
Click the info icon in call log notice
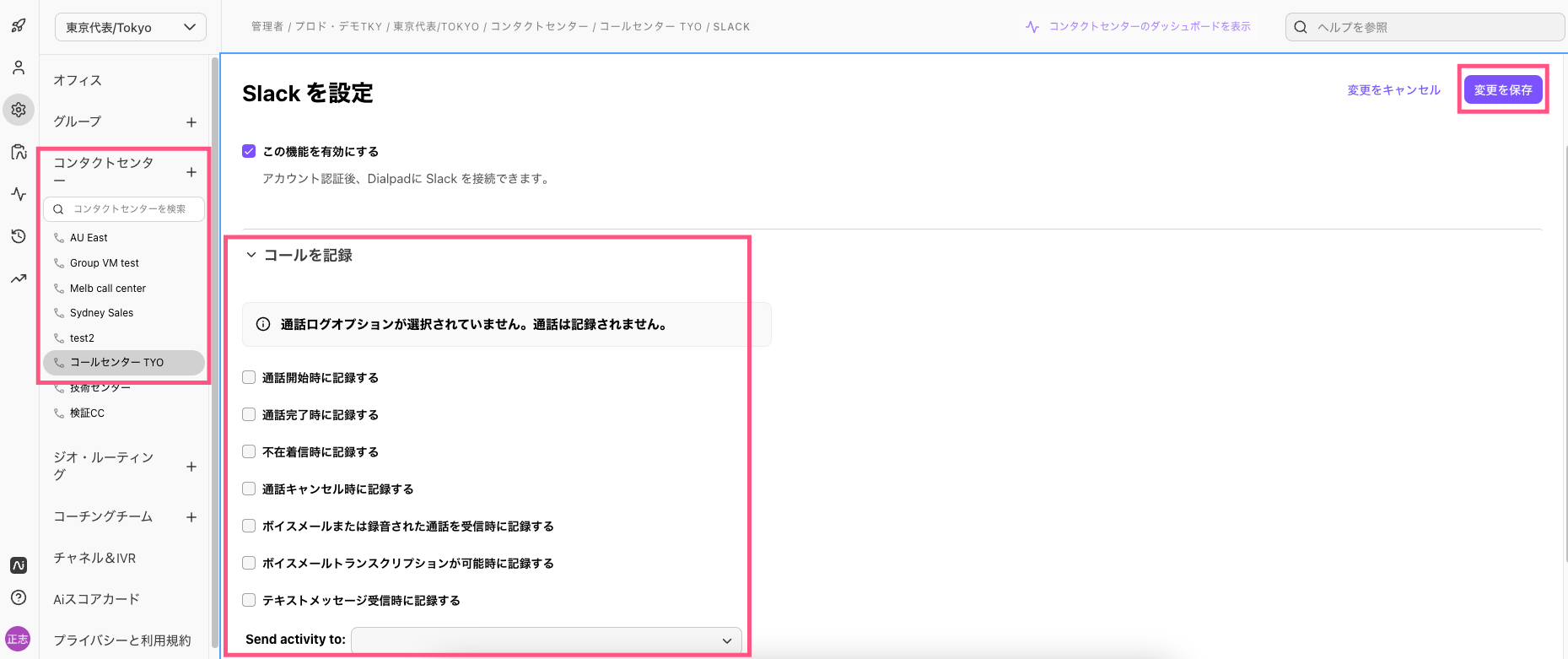coord(263,324)
